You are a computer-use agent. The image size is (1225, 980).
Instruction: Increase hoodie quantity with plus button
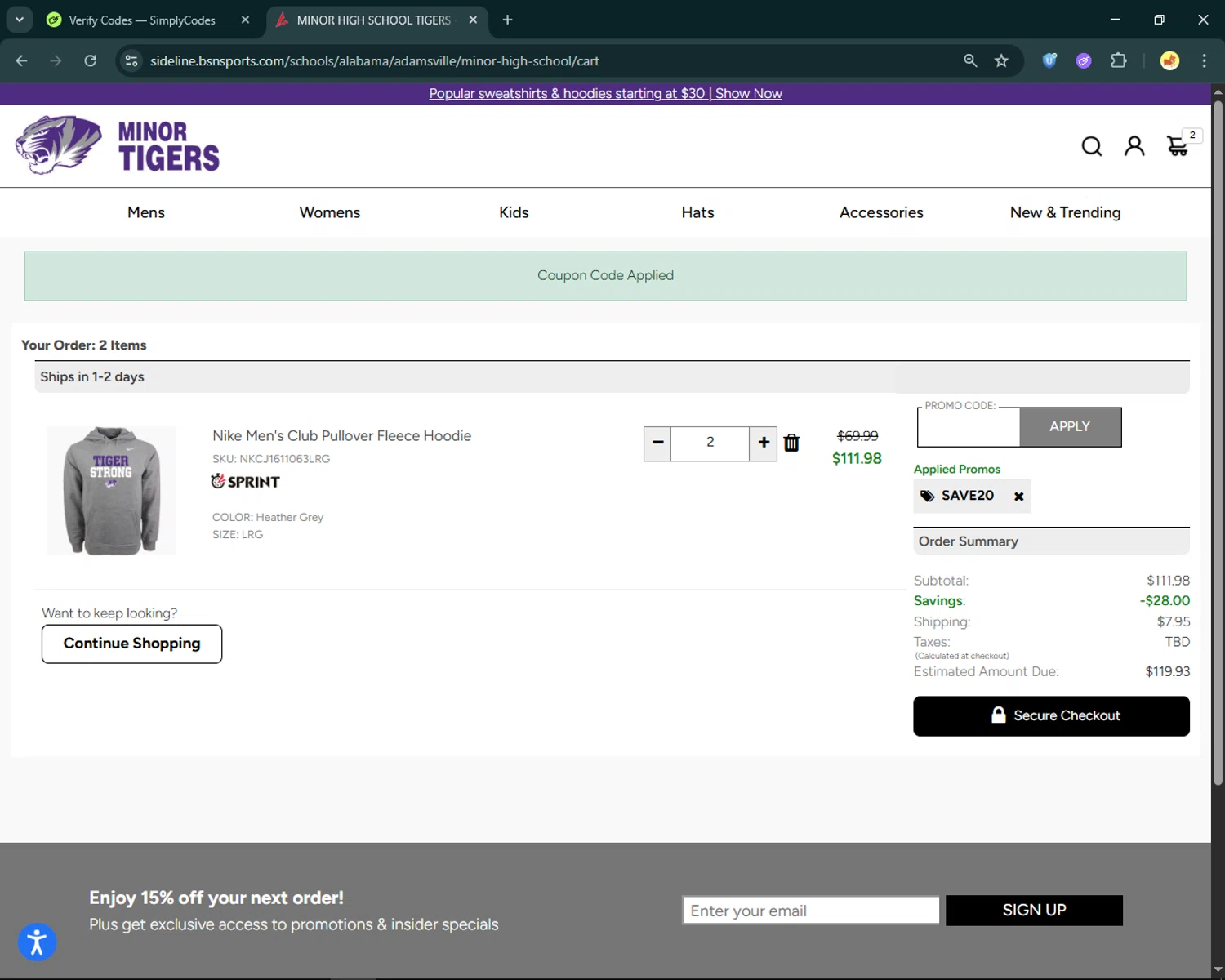[x=764, y=443]
